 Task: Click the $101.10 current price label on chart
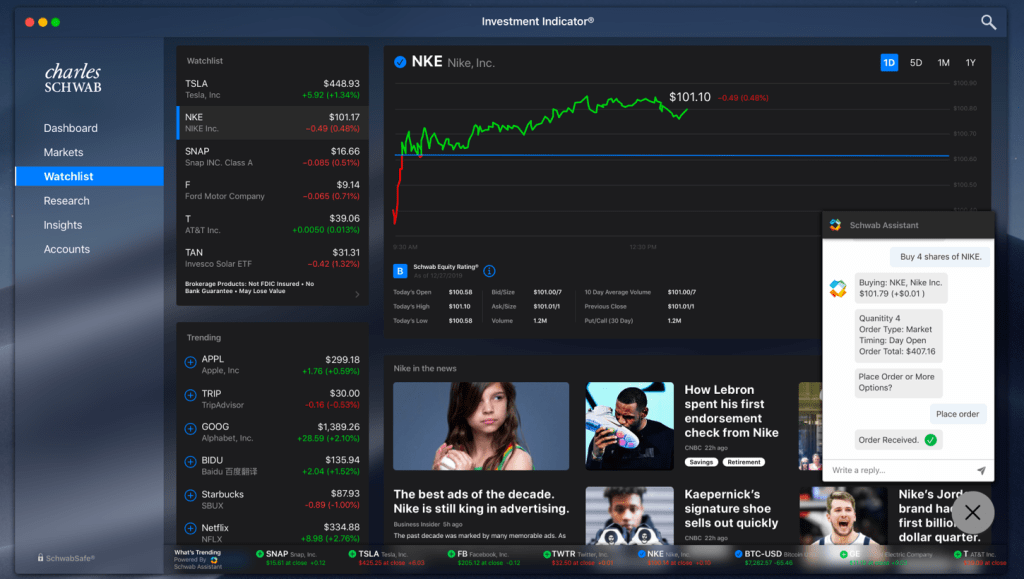pos(690,97)
